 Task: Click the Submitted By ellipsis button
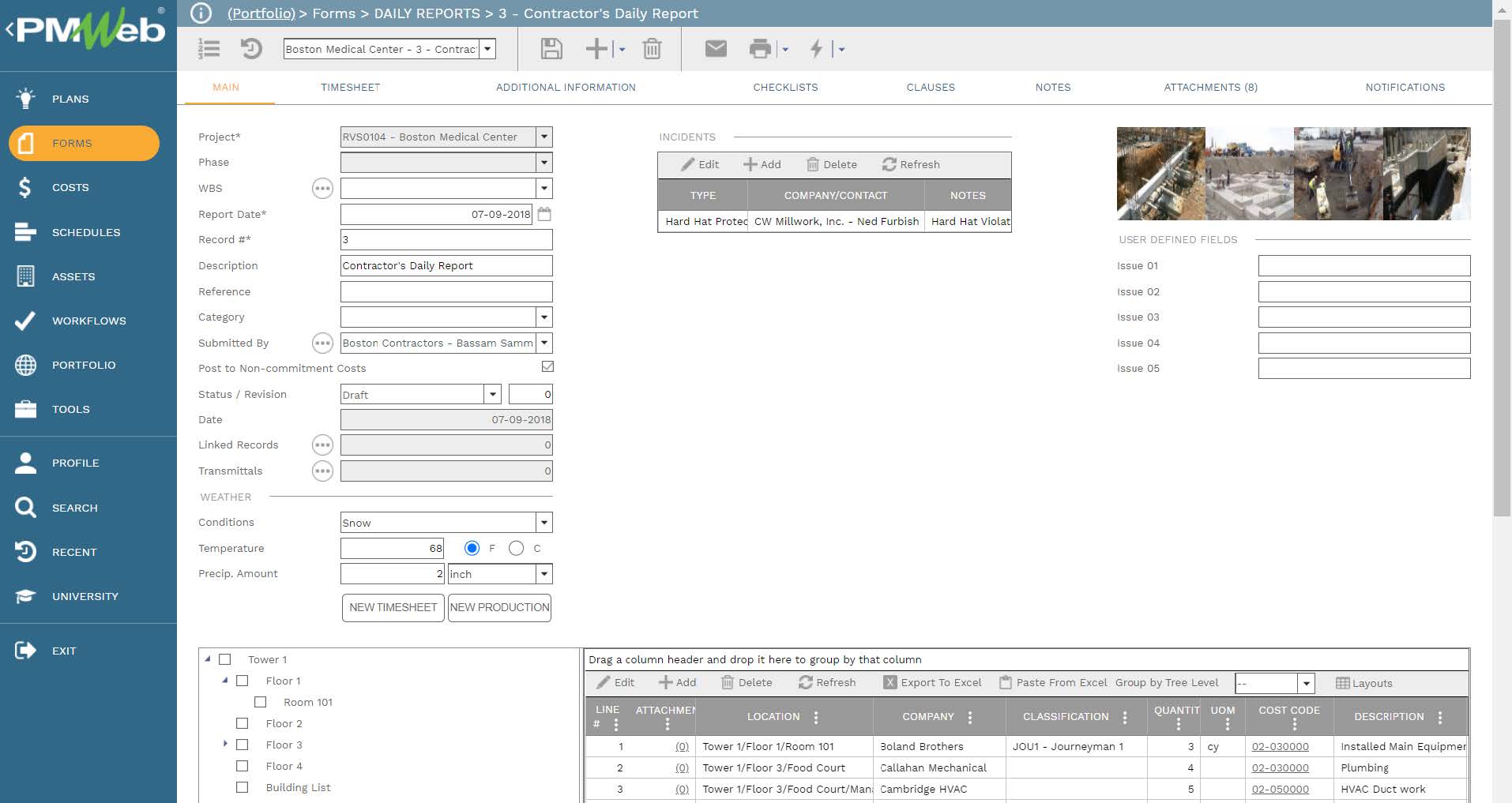pos(322,343)
